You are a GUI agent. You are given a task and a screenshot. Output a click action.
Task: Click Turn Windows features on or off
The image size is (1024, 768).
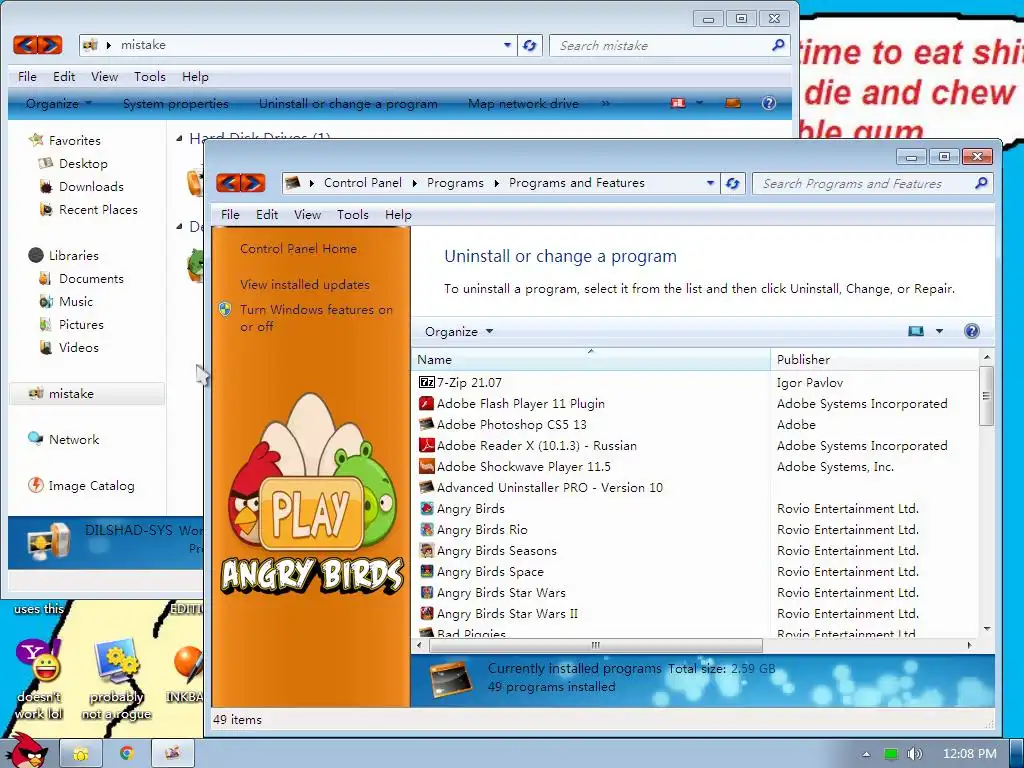coord(316,318)
